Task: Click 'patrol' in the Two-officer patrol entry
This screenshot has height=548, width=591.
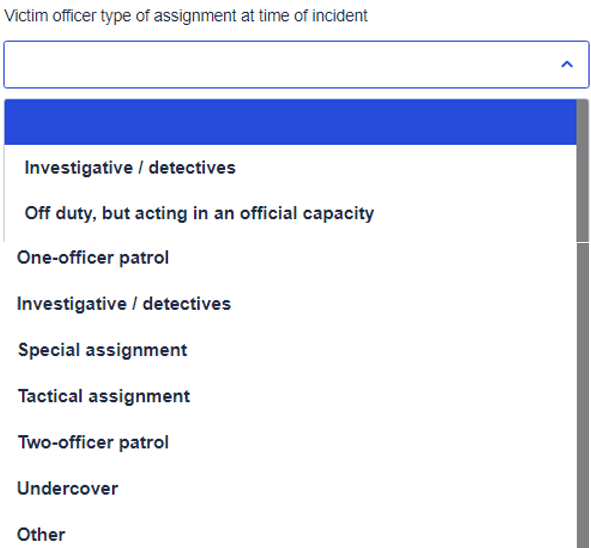Action: pyautogui.click(x=144, y=443)
